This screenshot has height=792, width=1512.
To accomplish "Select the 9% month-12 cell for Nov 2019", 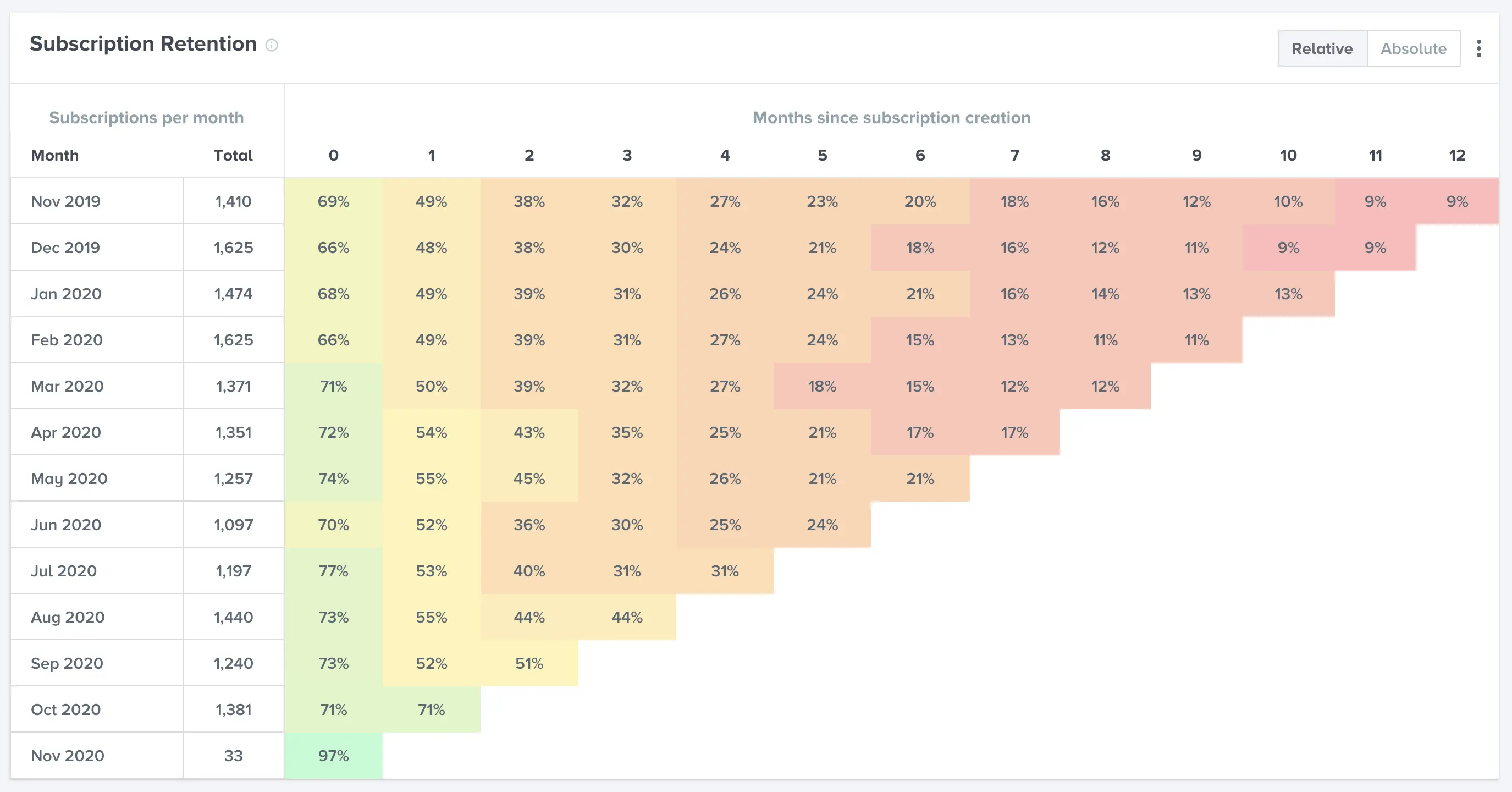I will 1458,201.
